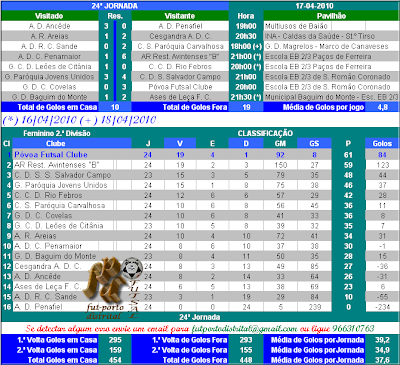Click 'Total de Golos Fora' value 448
Viewport: 400px width, 365px height.
[x=246, y=360]
